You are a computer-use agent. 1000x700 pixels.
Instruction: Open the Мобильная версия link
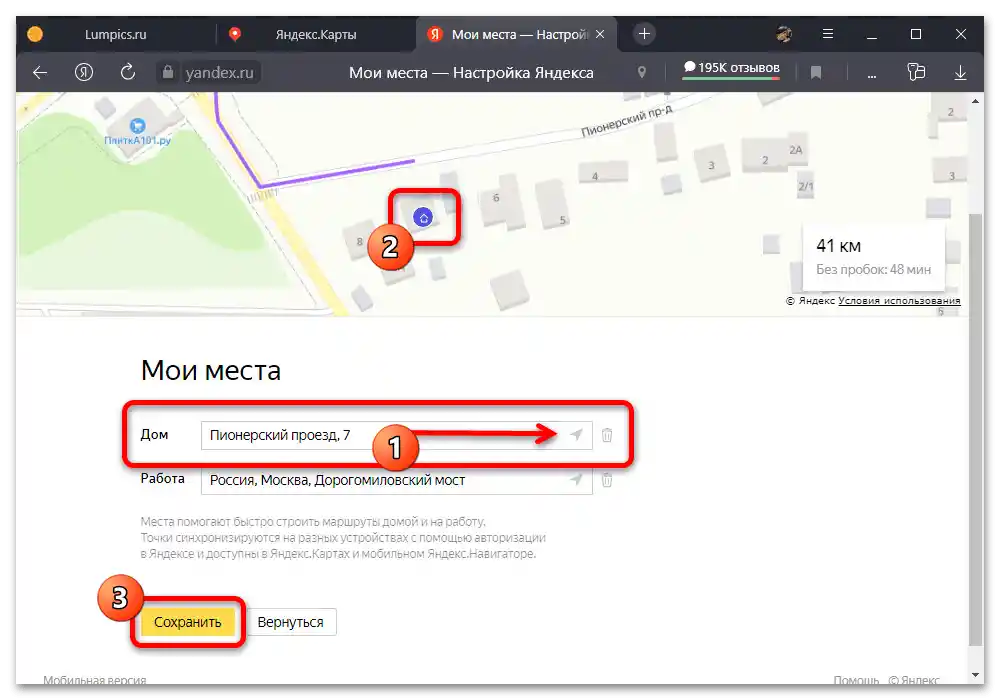tap(94, 680)
